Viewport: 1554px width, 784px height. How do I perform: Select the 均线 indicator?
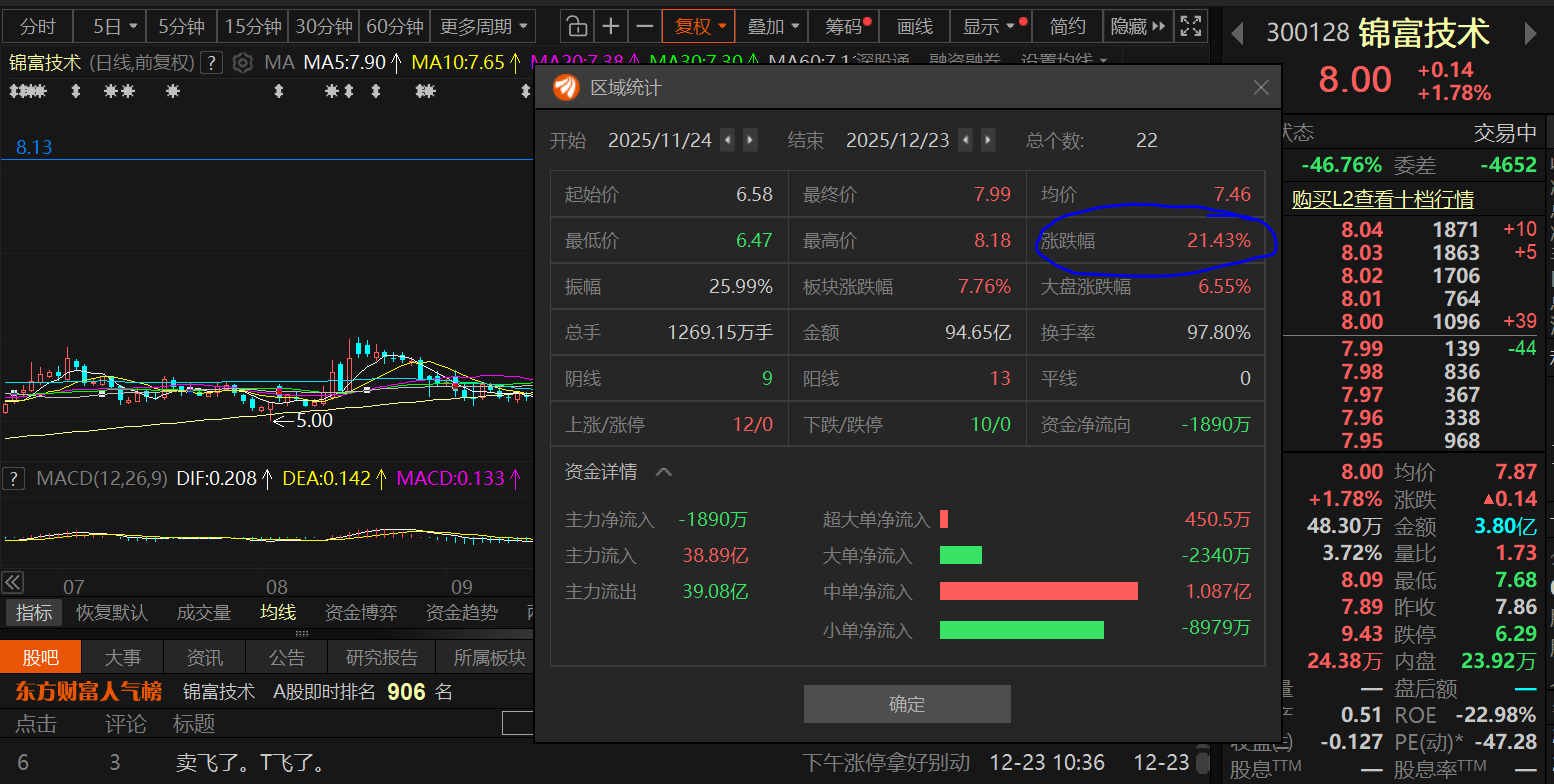coord(278,612)
